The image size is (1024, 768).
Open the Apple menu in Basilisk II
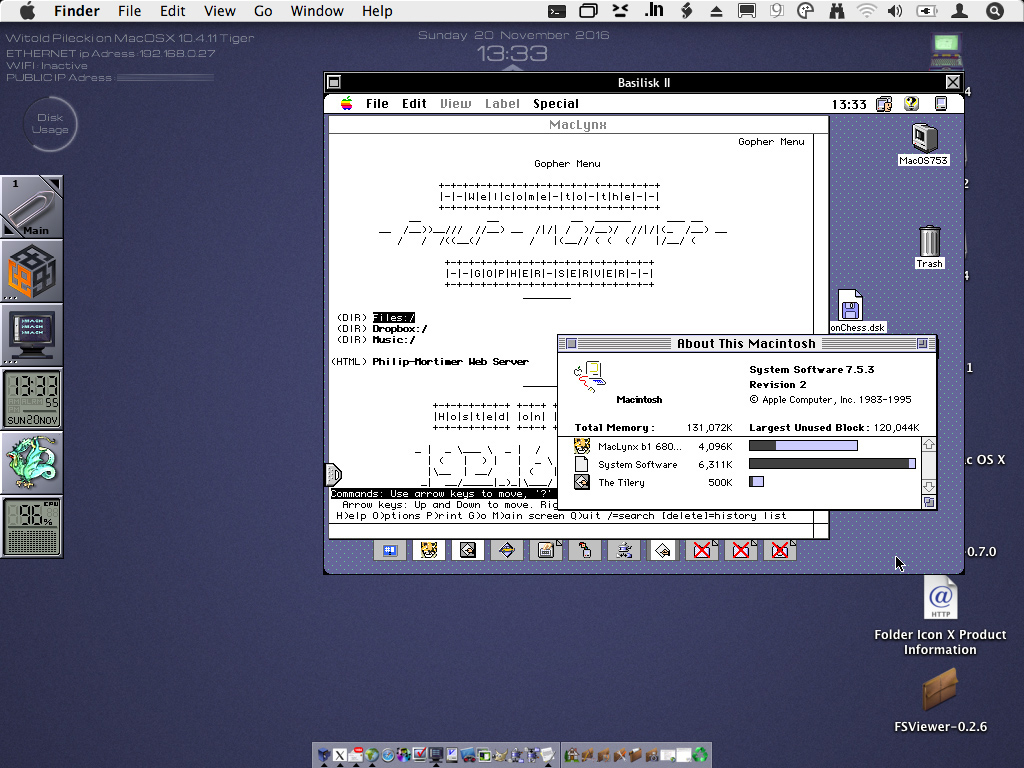pos(346,103)
